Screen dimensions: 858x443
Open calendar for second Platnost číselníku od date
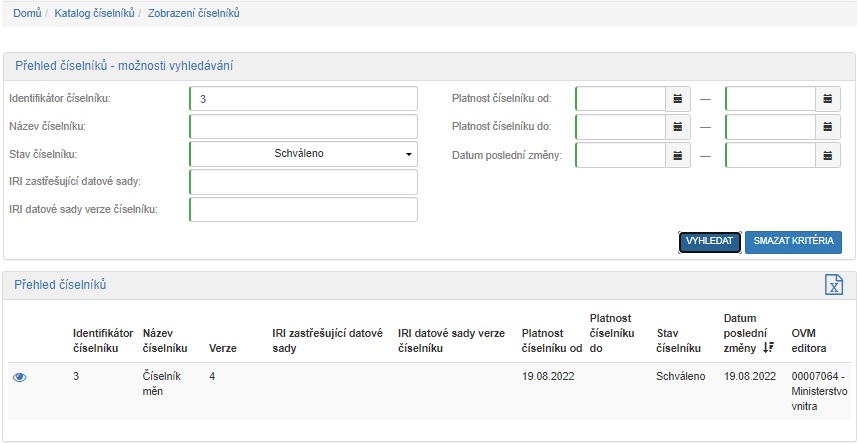pos(828,99)
